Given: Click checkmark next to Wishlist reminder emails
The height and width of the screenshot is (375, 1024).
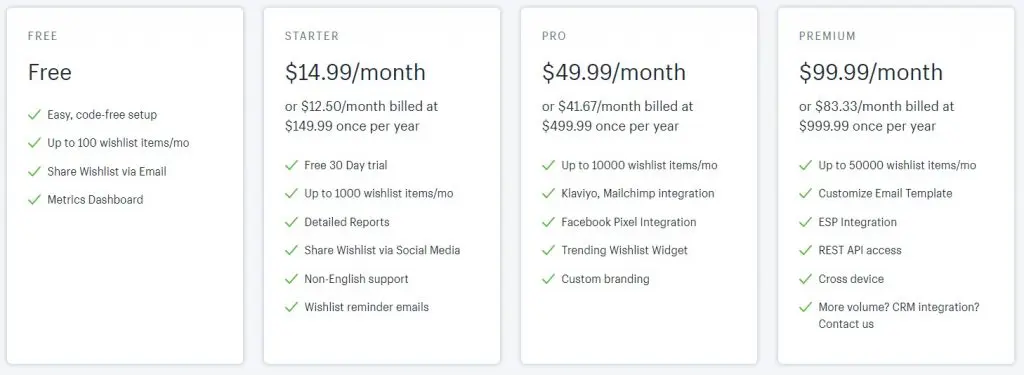Looking at the screenshot, I should pos(291,307).
